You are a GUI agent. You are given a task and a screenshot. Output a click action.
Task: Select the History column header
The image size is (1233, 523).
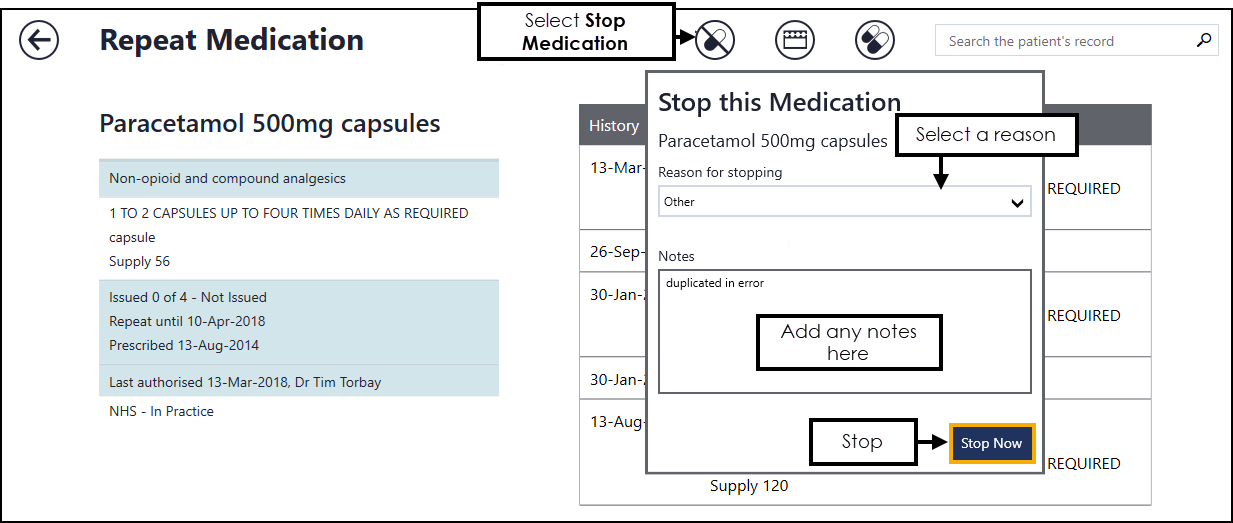click(x=613, y=126)
